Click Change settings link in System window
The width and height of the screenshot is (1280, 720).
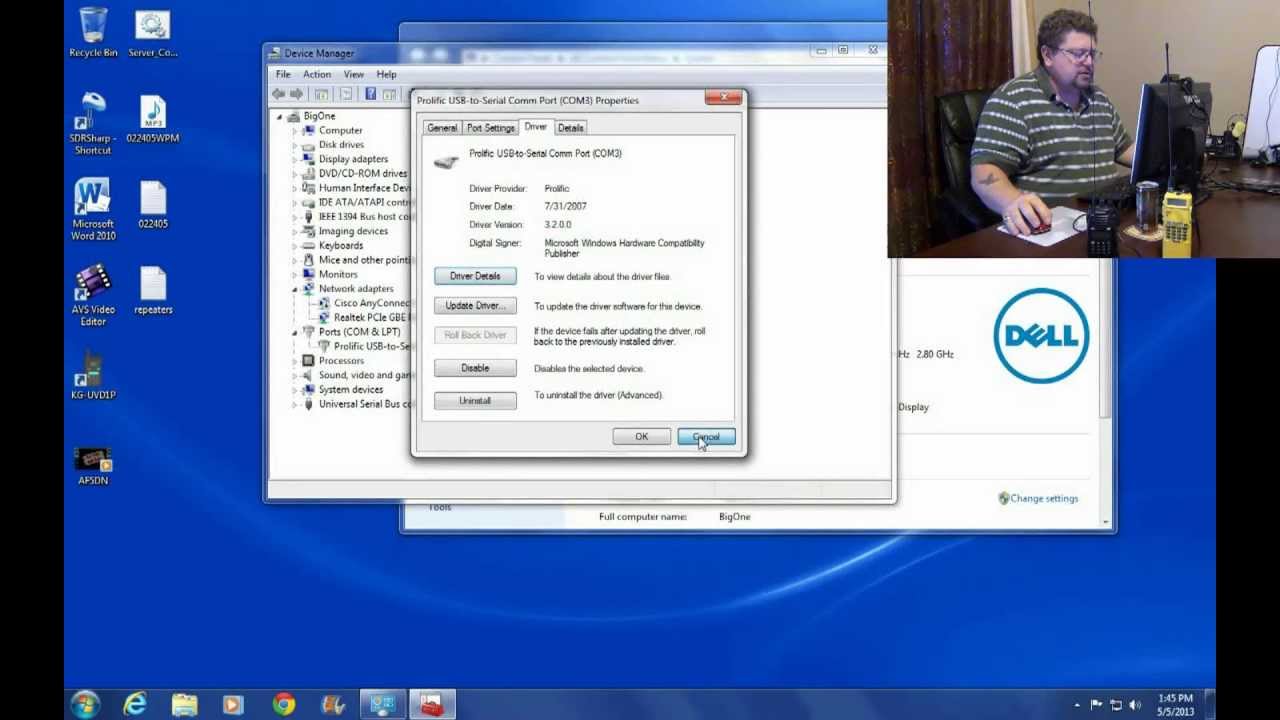[x=1044, y=498]
